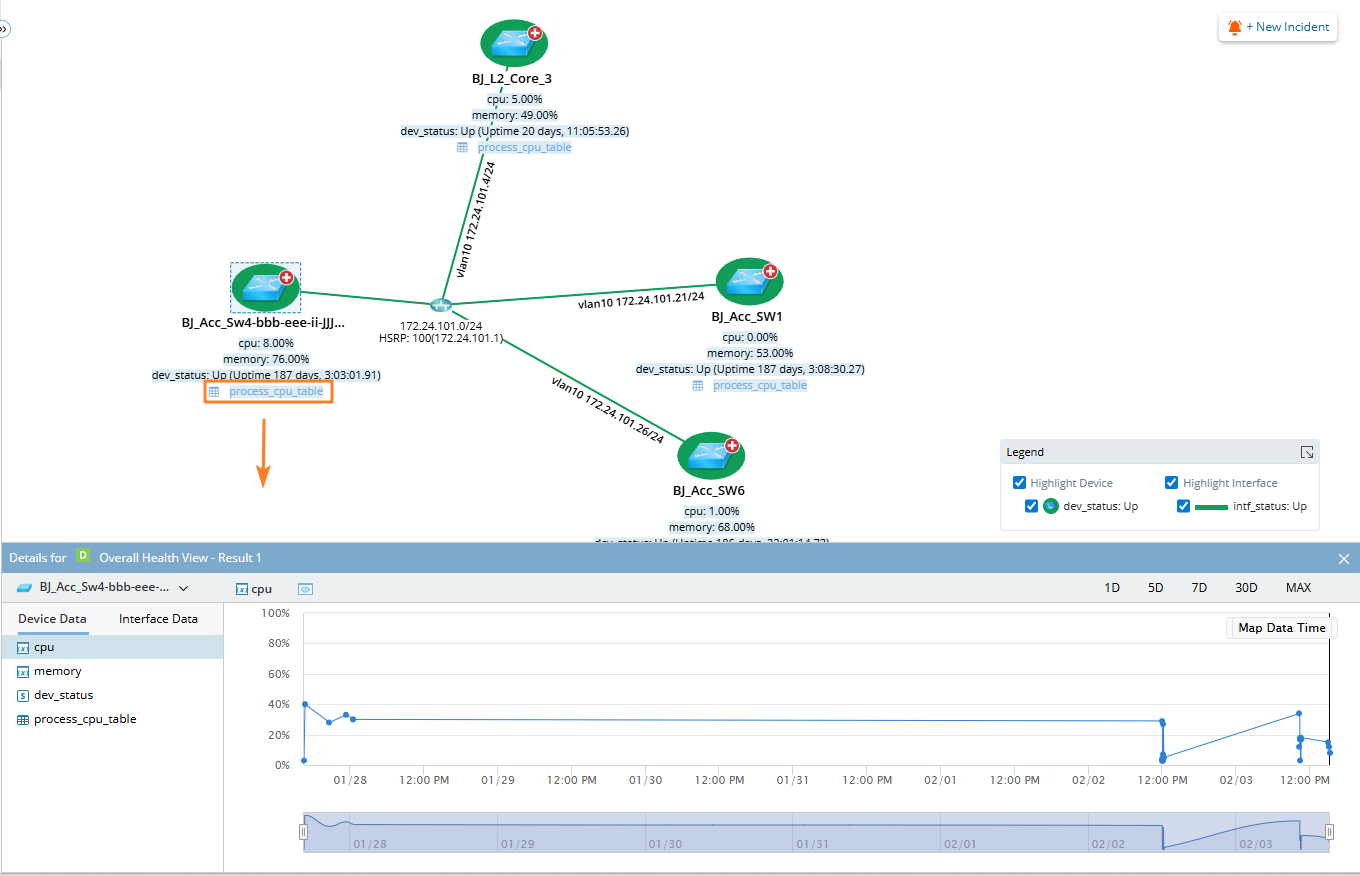Click the BJ_Acc_SW6 device name label
The width and height of the screenshot is (1360, 876).
pyautogui.click(x=708, y=491)
